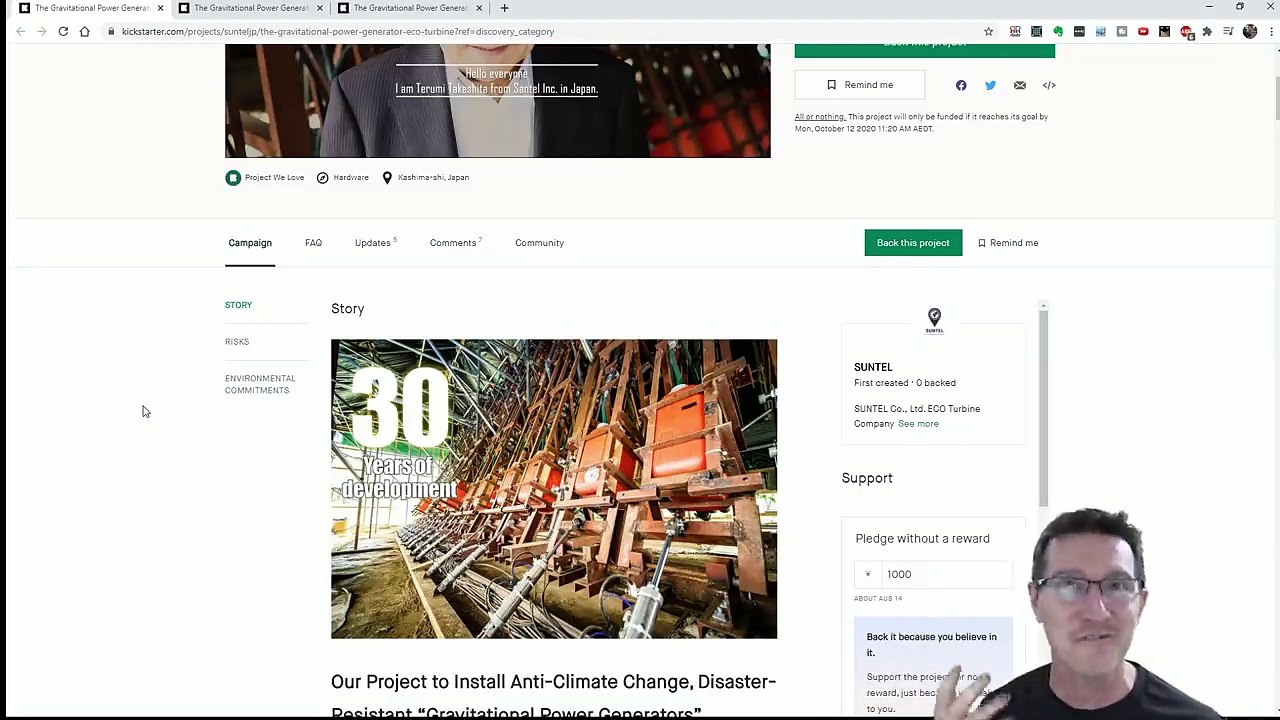Jump to the STORY section
This screenshot has width=1280, height=720.
click(238, 305)
